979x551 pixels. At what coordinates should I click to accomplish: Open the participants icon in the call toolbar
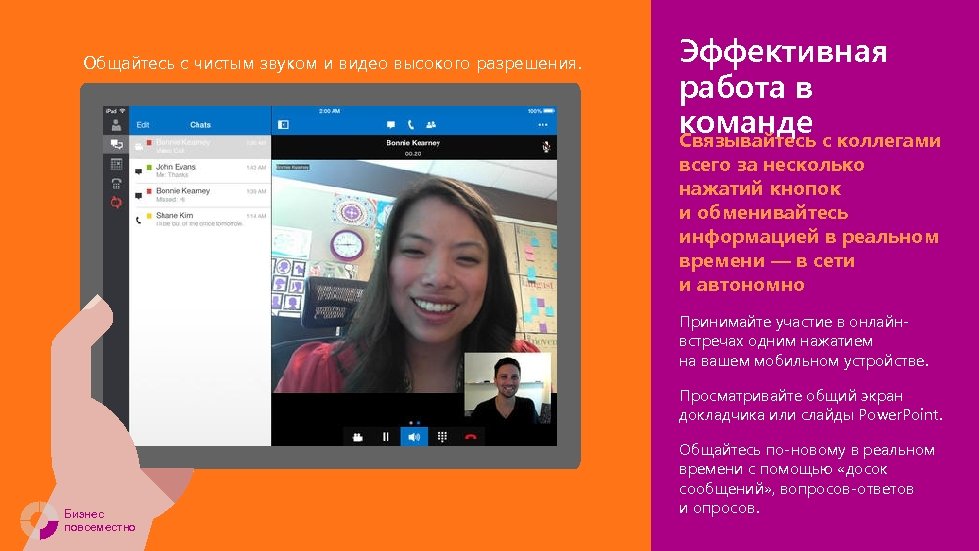click(431, 125)
